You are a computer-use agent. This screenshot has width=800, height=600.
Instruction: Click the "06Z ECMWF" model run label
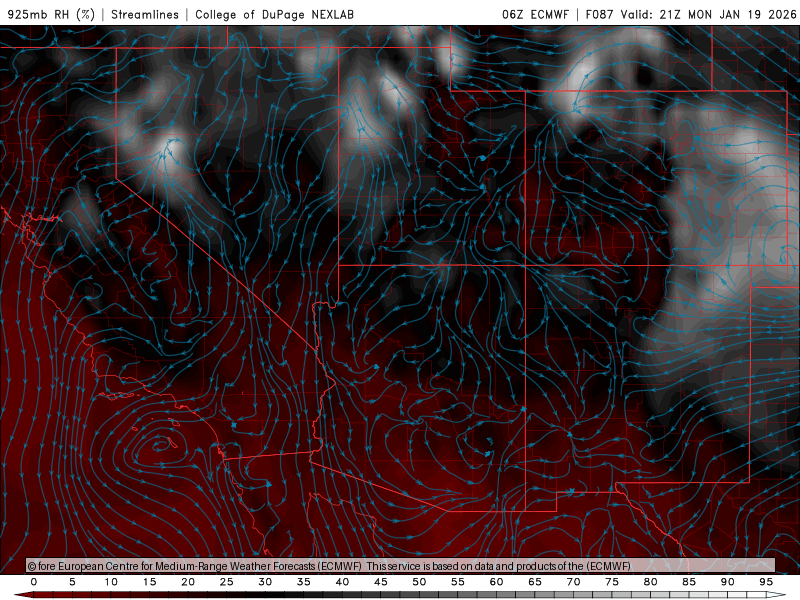point(535,14)
